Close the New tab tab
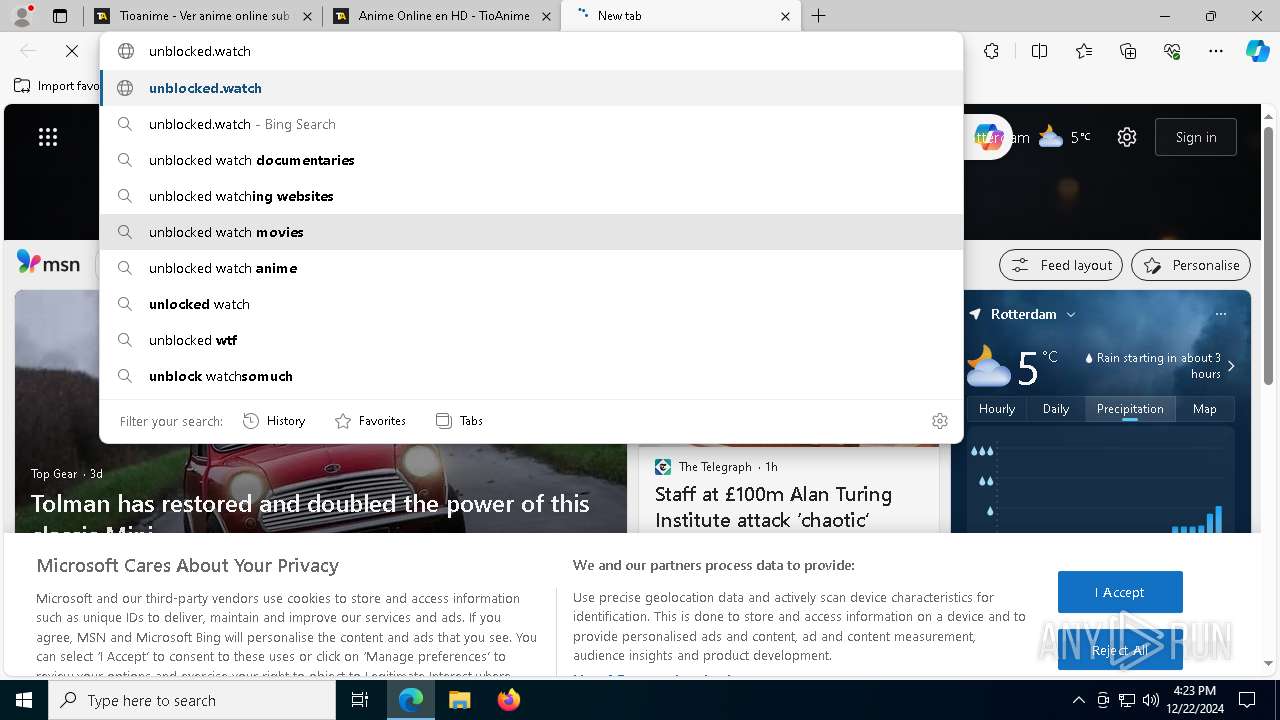The width and height of the screenshot is (1280, 720). (x=785, y=16)
